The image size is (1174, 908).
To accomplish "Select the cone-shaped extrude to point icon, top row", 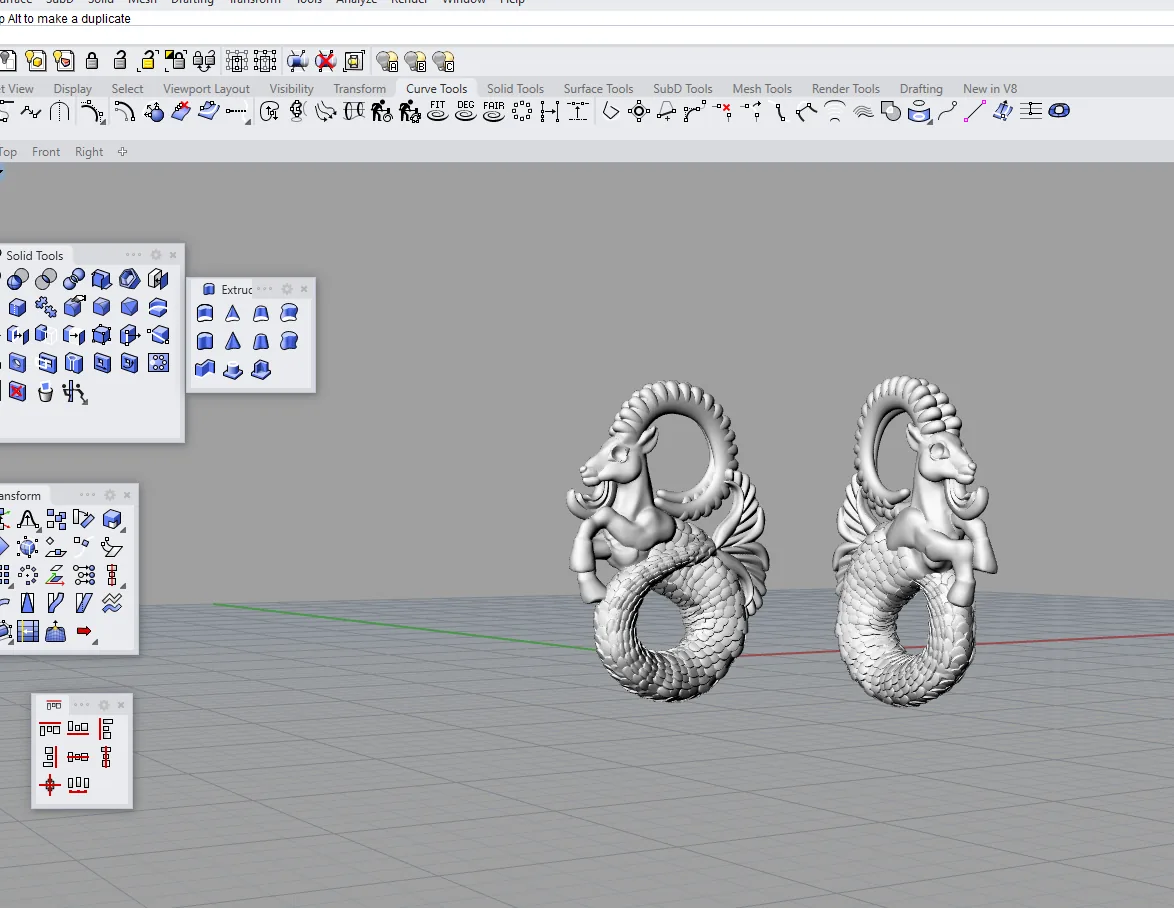I will point(233,313).
